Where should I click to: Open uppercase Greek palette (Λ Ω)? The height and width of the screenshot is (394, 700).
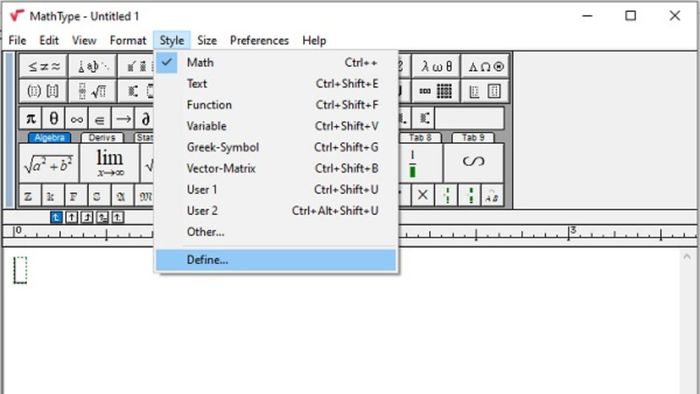[x=485, y=66]
